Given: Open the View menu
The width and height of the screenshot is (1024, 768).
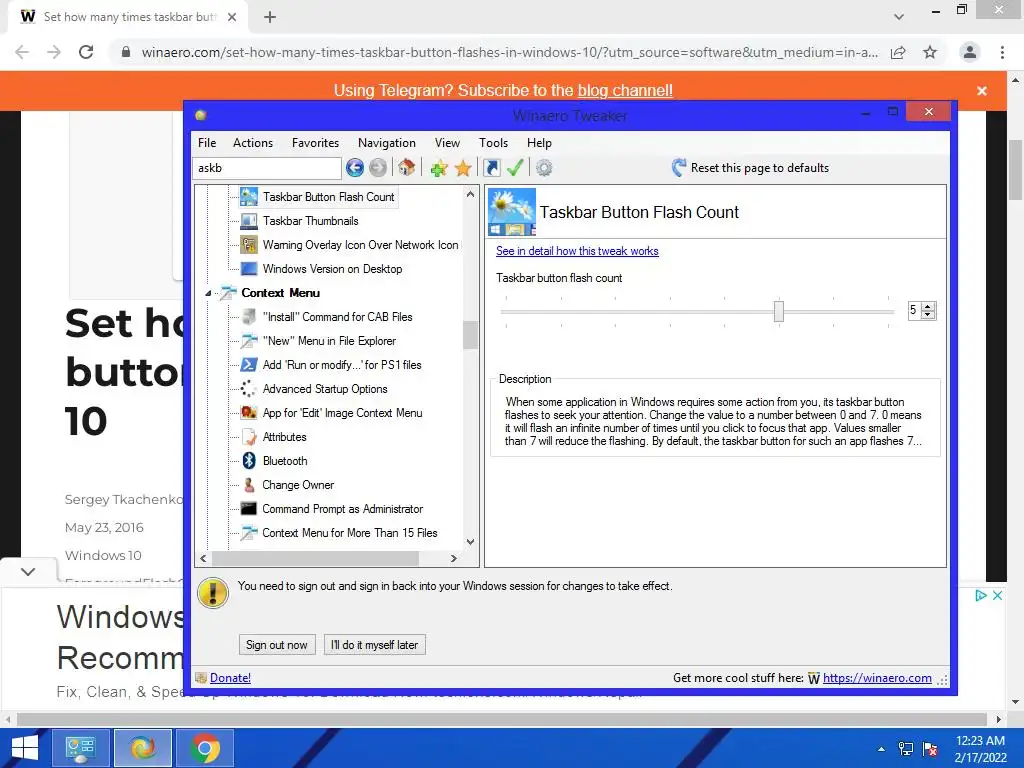Looking at the screenshot, I should tap(447, 142).
